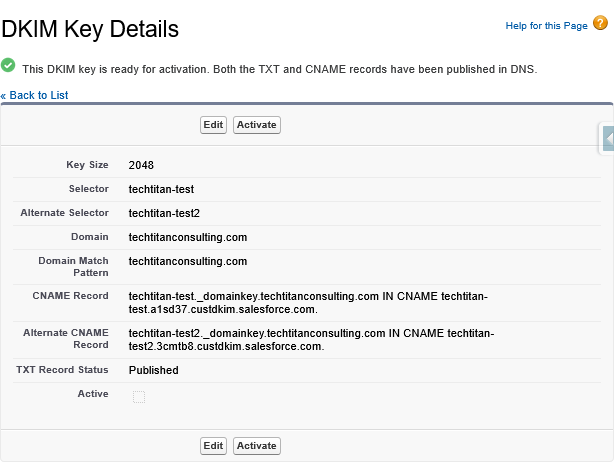Viewport: 614px width, 472px height.
Task: Click the bottom Edit button
Action: coord(213,446)
